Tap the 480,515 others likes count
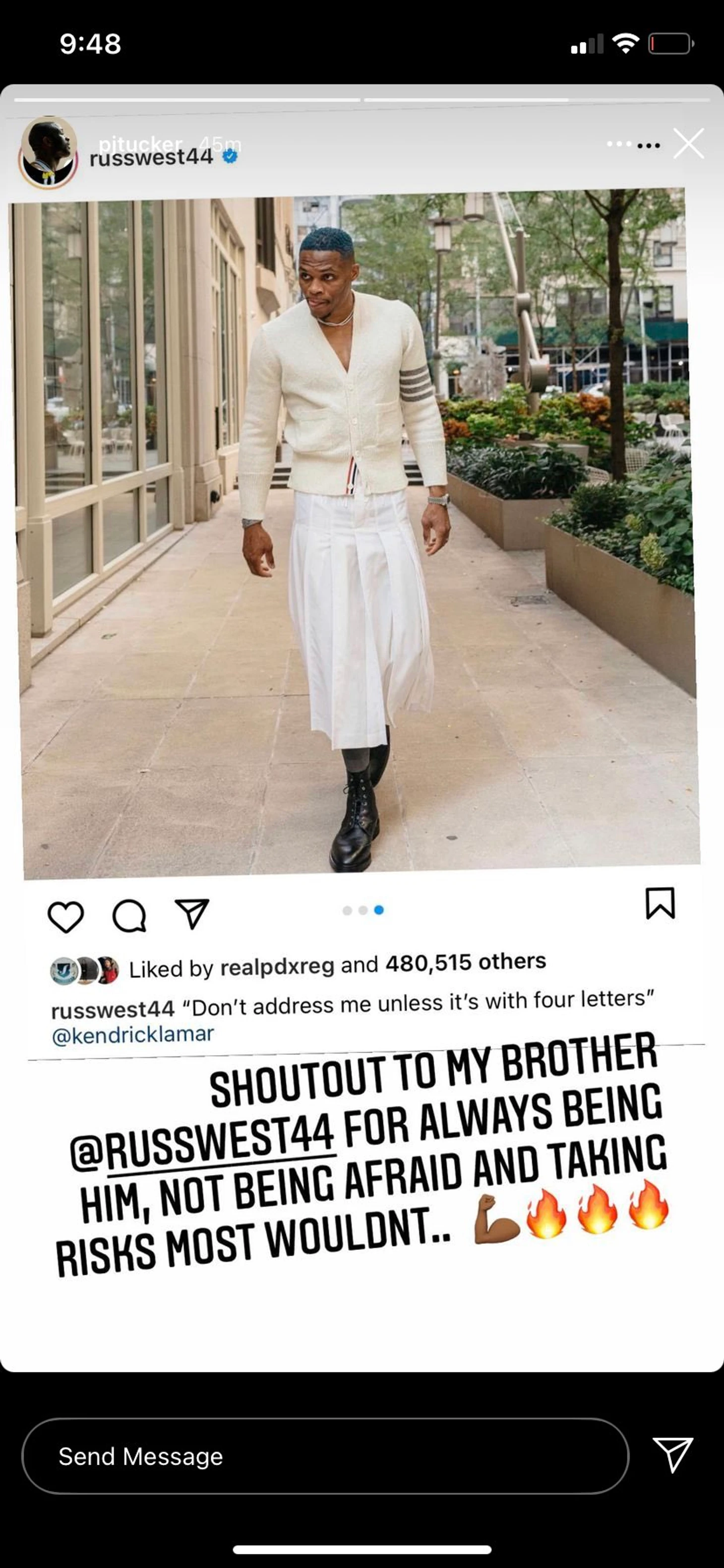The width and height of the screenshot is (724, 1568). (x=466, y=962)
